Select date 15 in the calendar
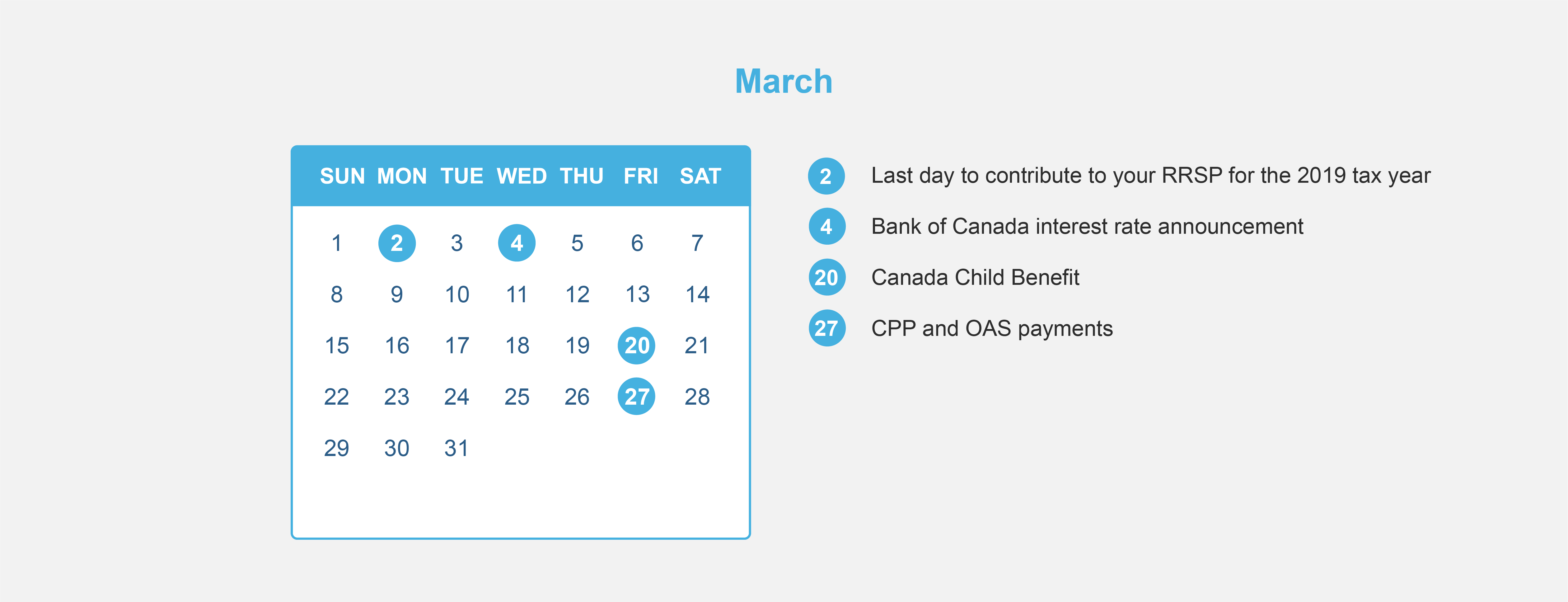1568x602 pixels. click(x=337, y=346)
